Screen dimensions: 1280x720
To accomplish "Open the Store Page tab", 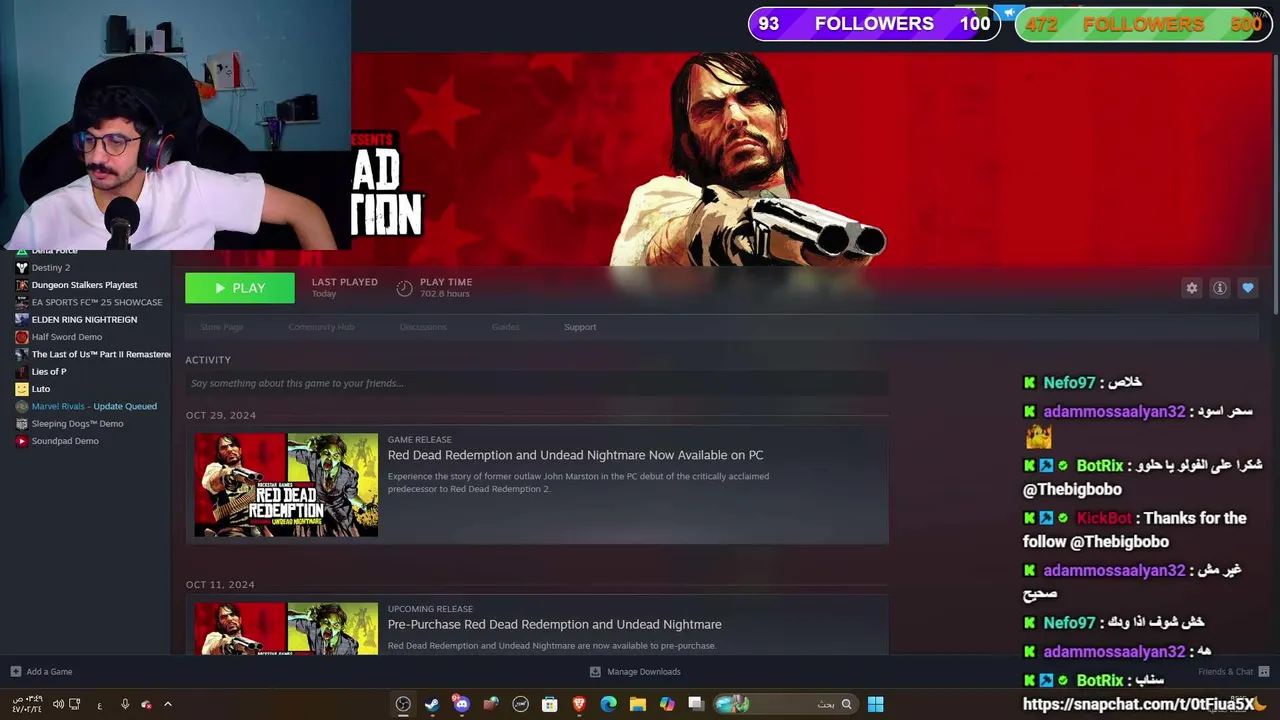I will pos(221,327).
